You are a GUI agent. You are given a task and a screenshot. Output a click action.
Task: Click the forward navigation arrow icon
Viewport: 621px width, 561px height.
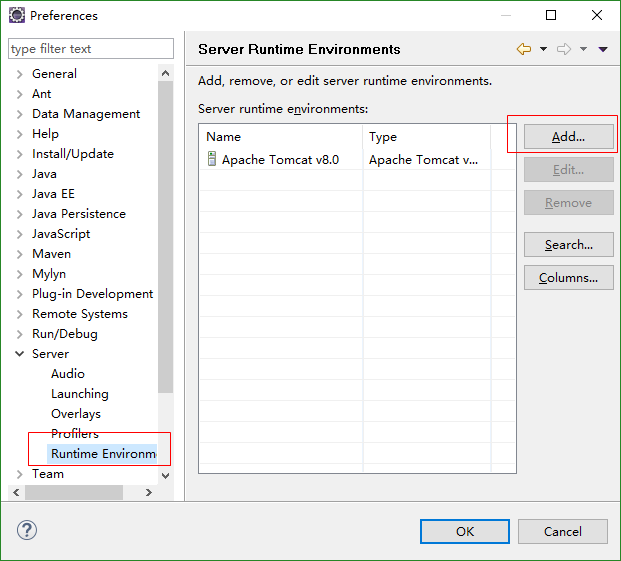click(x=564, y=49)
